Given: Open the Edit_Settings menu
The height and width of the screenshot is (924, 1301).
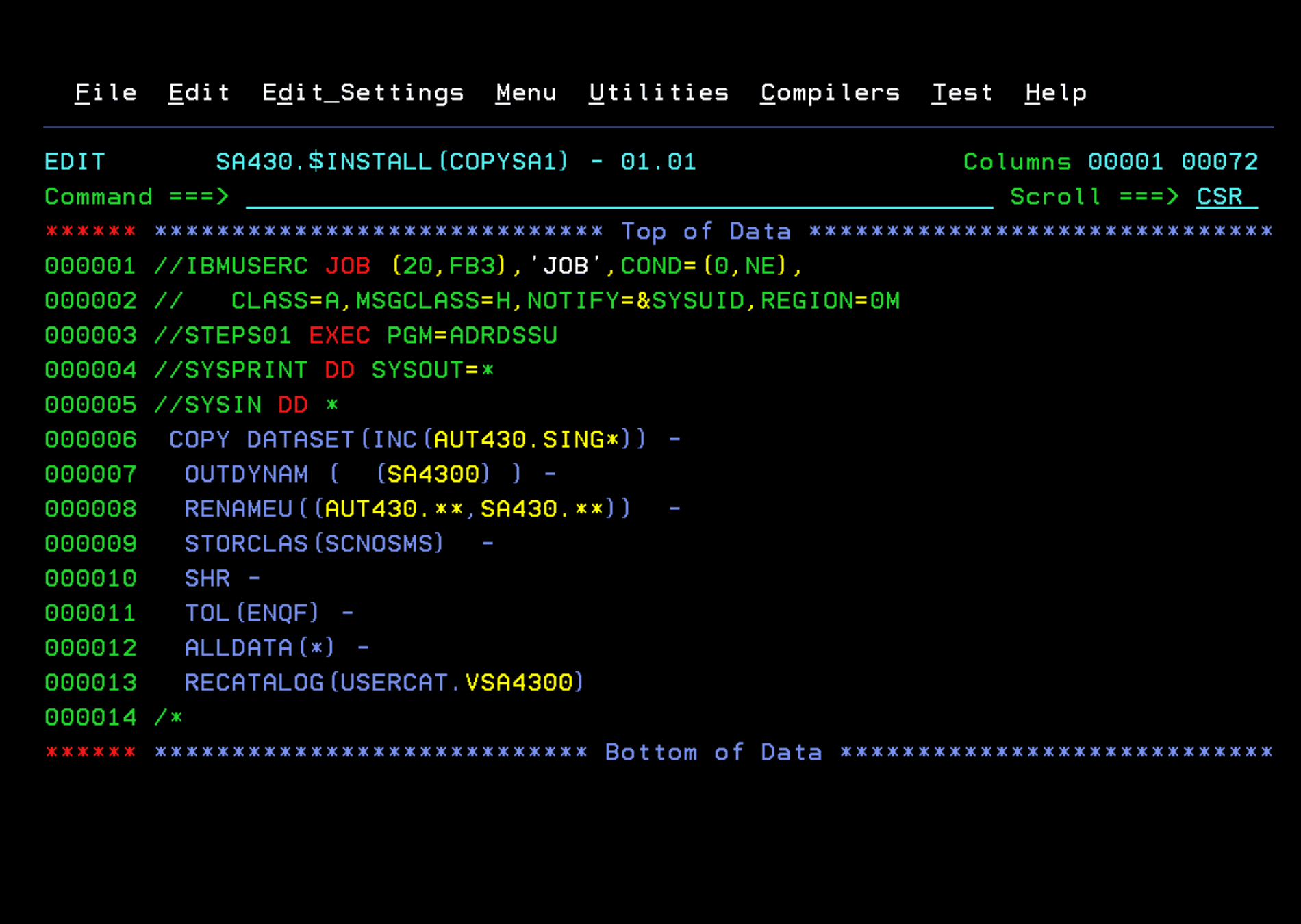Looking at the screenshot, I should [362, 92].
